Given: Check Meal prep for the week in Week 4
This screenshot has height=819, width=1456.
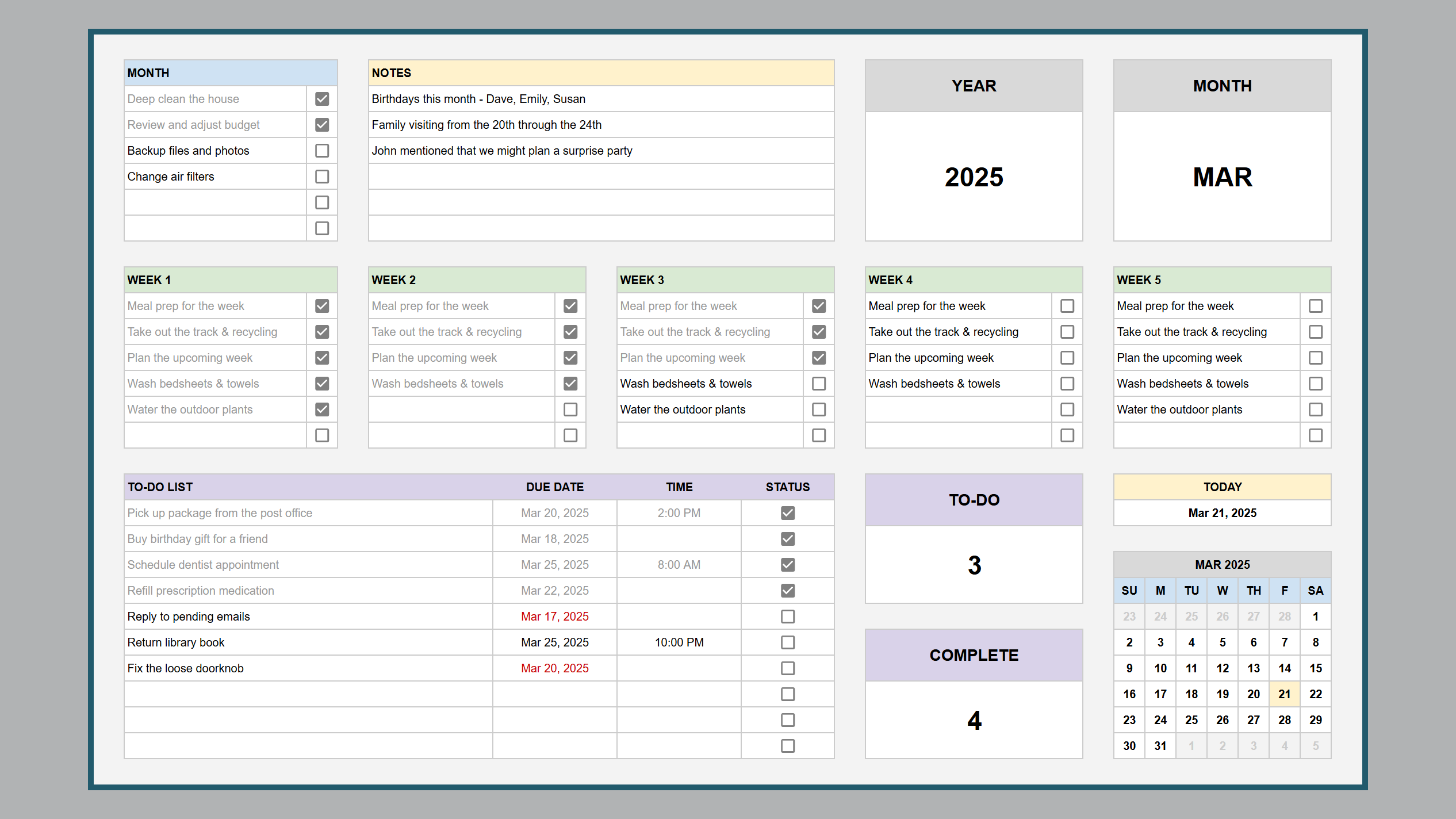Looking at the screenshot, I should [1067, 305].
